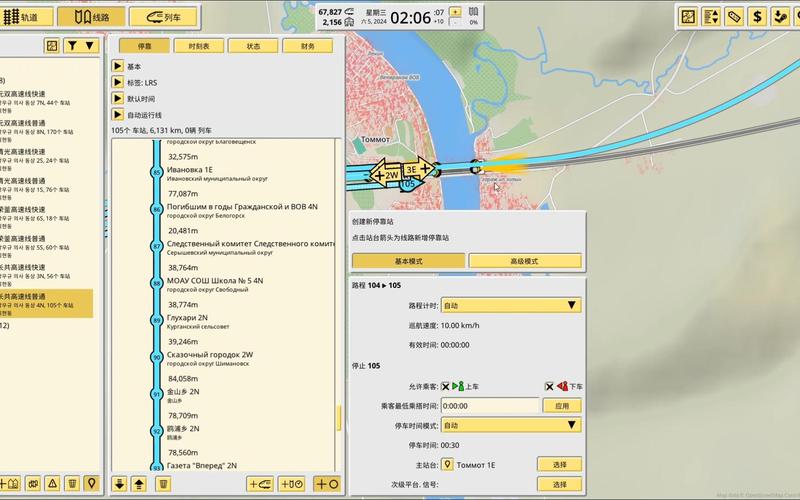800x500 pixels.
Task: Delete selected line with trash icon
Action: (x=72, y=483)
